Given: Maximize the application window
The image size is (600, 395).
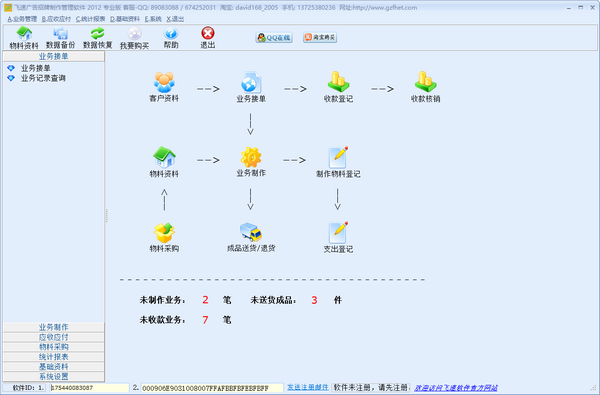Looking at the screenshot, I should click(580, 7).
